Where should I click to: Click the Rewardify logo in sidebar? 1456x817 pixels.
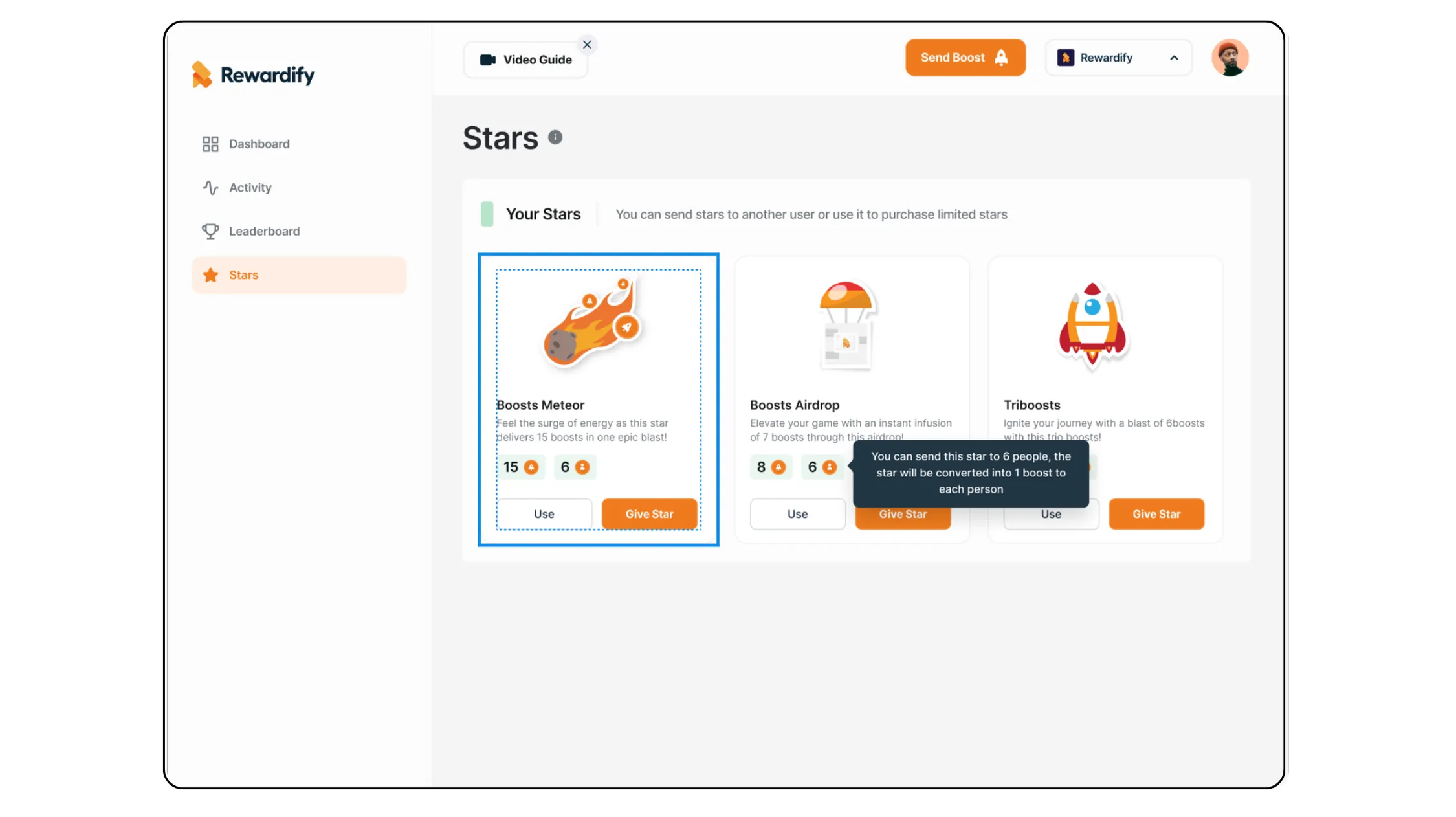[x=253, y=75]
